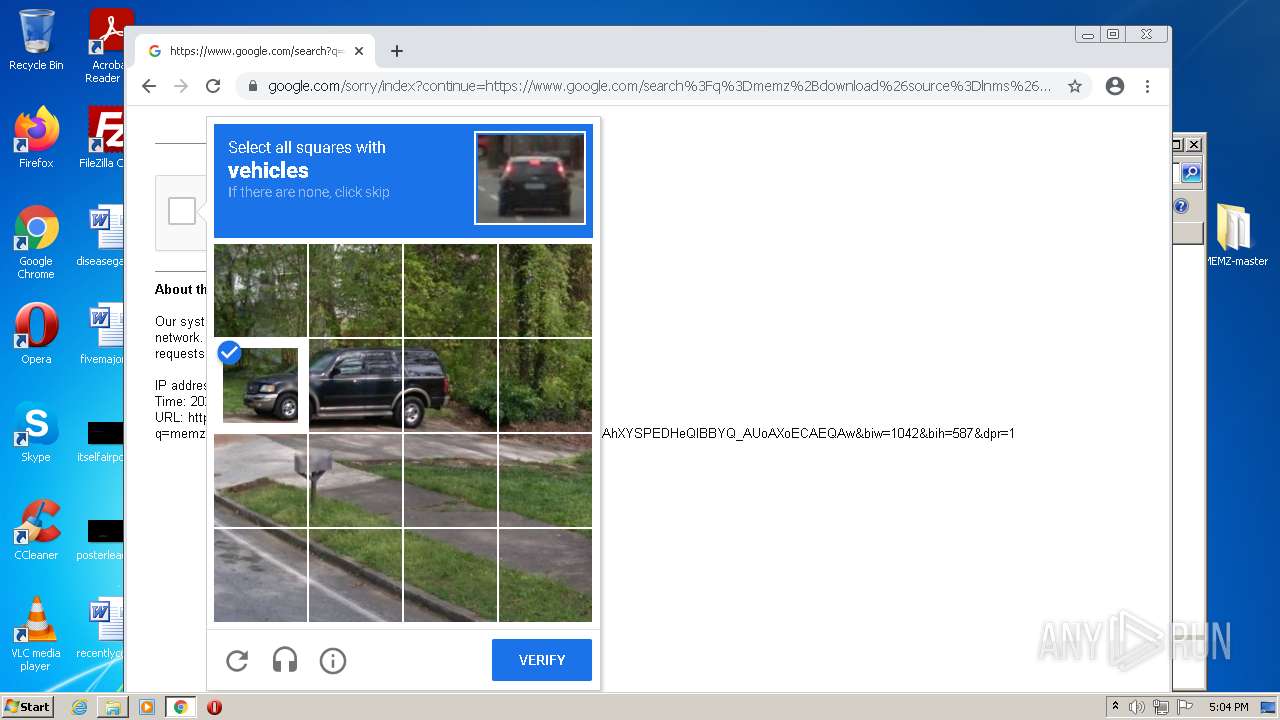The image size is (1280, 720).
Task: Open Acrobat Reader desktop icon
Action: coord(105,45)
